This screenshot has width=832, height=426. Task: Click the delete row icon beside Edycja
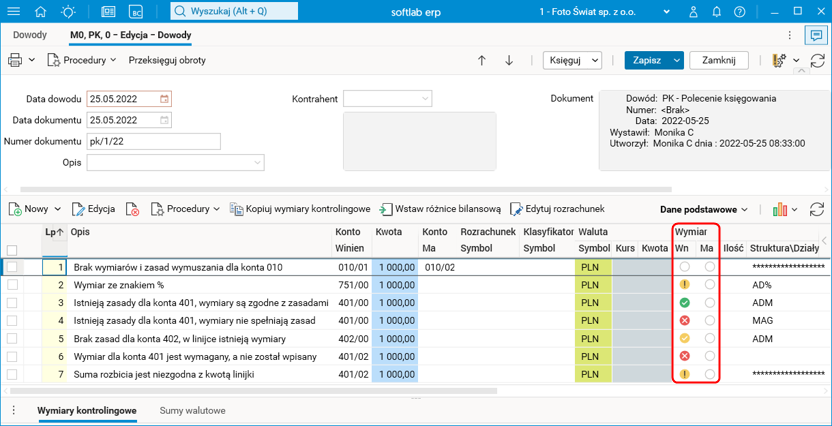click(x=132, y=210)
